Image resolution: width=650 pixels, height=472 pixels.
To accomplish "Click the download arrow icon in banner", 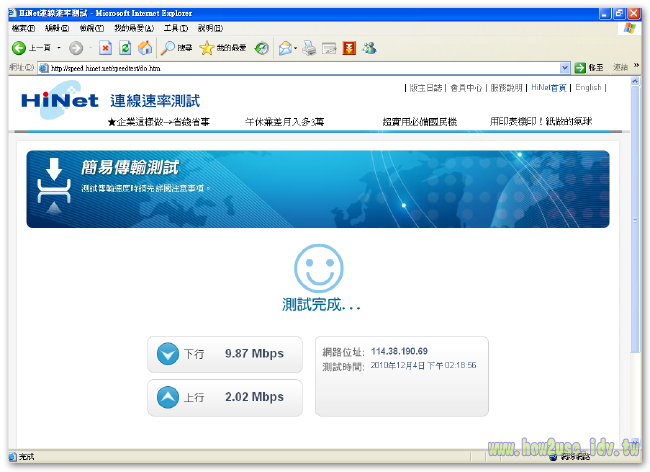I will pos(54,185).
